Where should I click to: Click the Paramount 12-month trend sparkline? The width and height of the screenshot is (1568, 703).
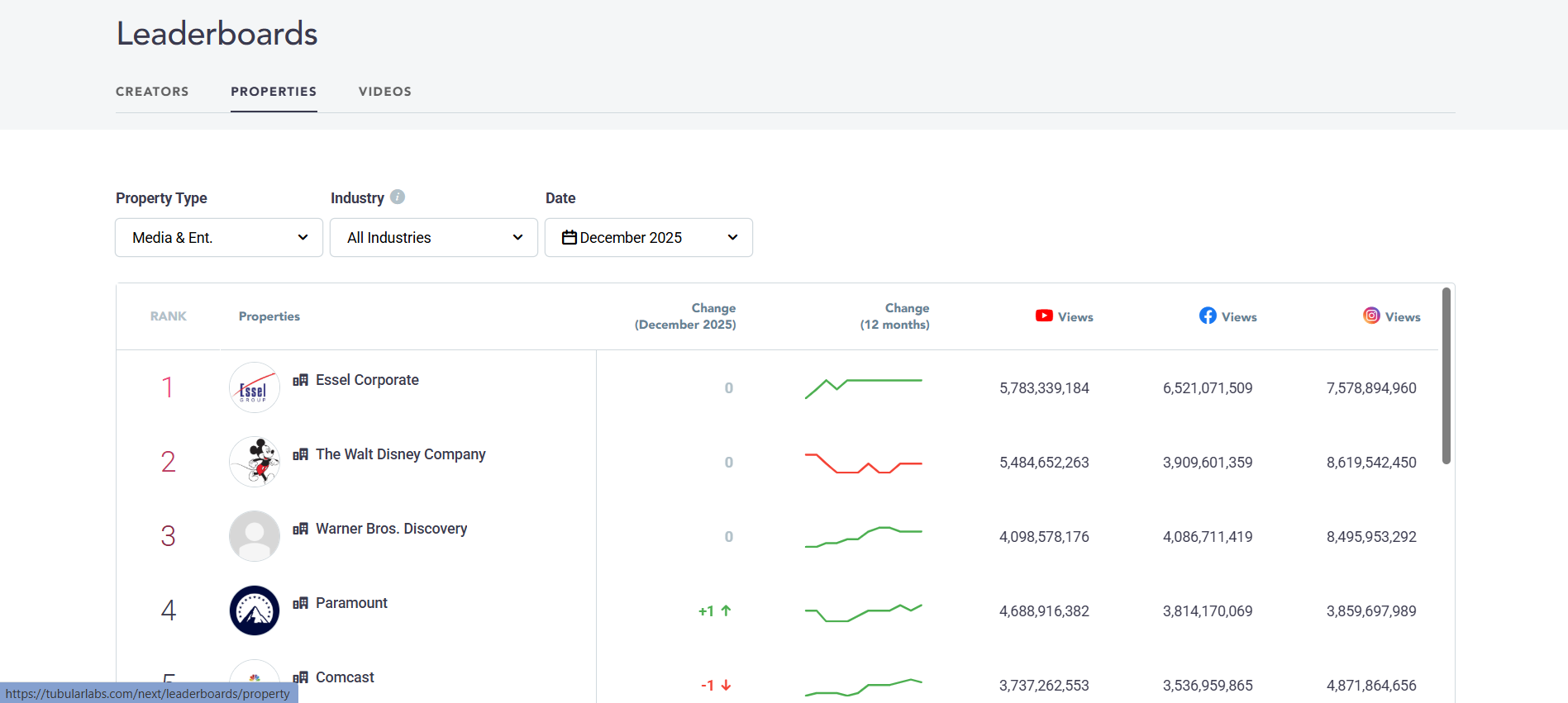[863, 612]
